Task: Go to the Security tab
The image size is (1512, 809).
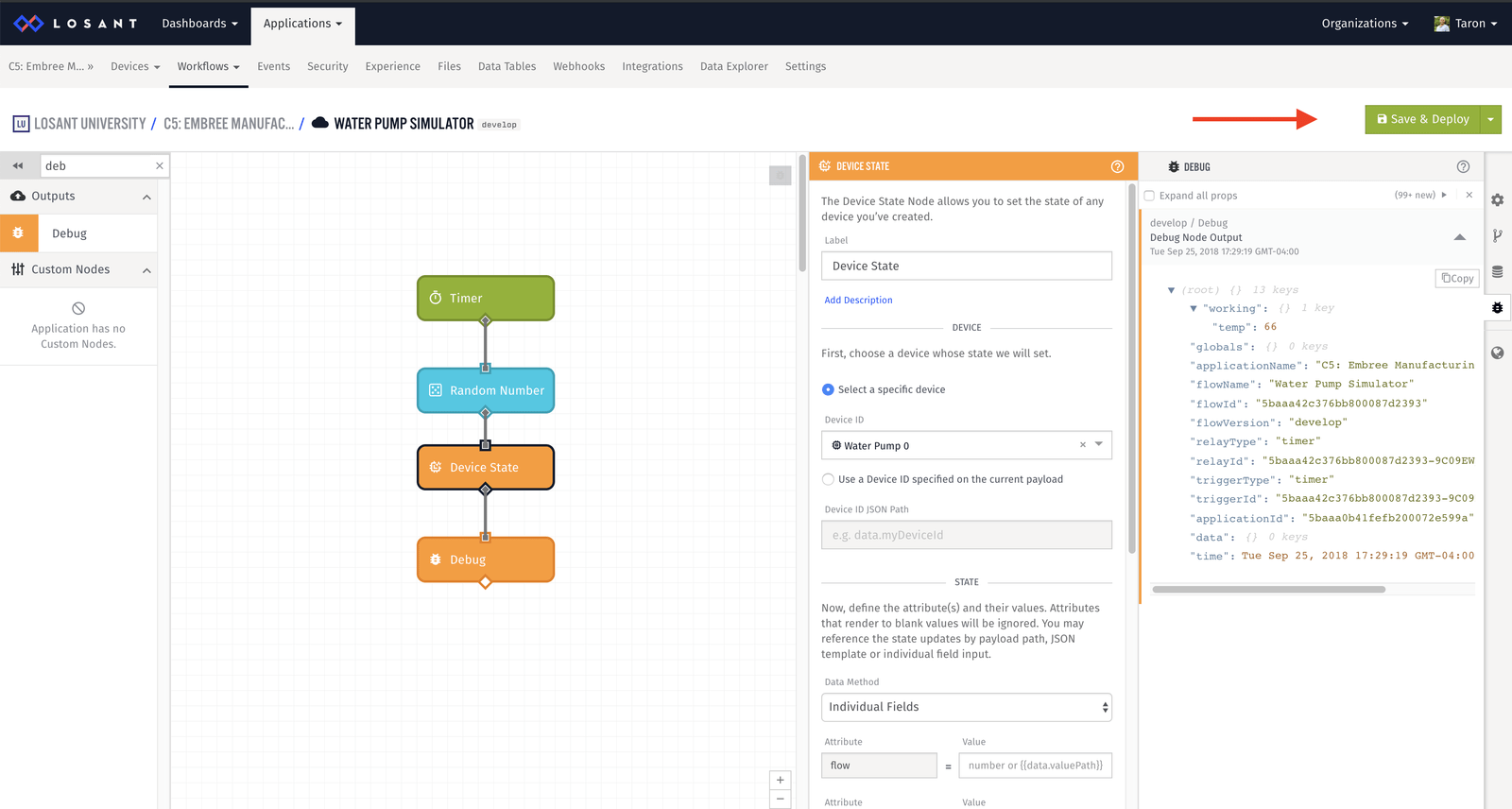Action: (x=328, y=66)
